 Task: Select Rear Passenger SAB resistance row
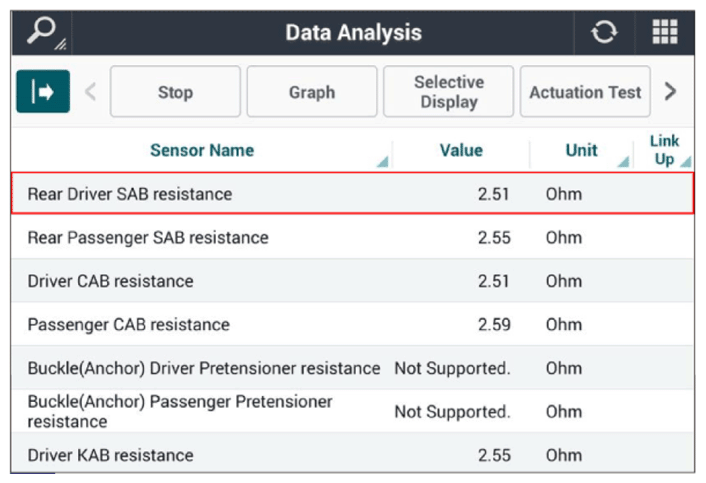click(x=353, y=237)
